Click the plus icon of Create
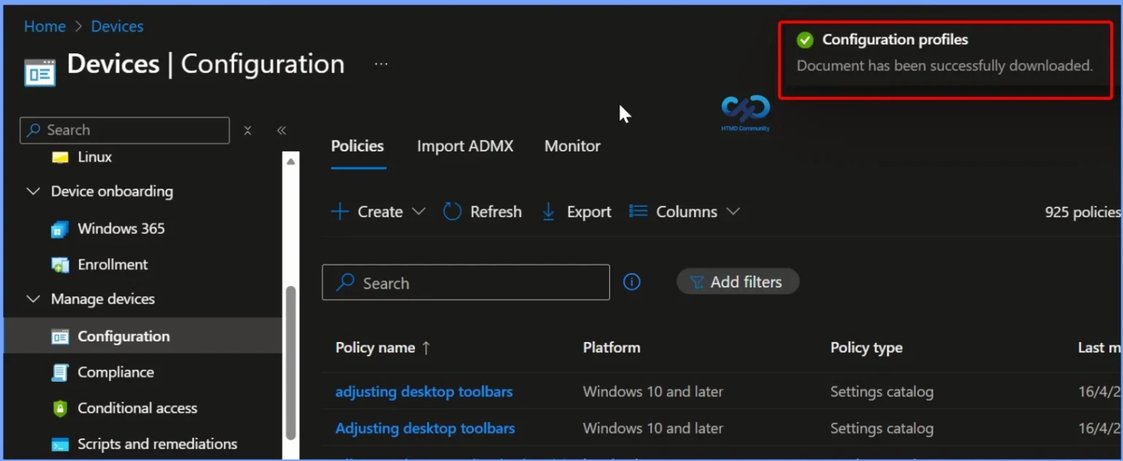Viewport: 1123px width, 461px height. (x=339, y=212)
